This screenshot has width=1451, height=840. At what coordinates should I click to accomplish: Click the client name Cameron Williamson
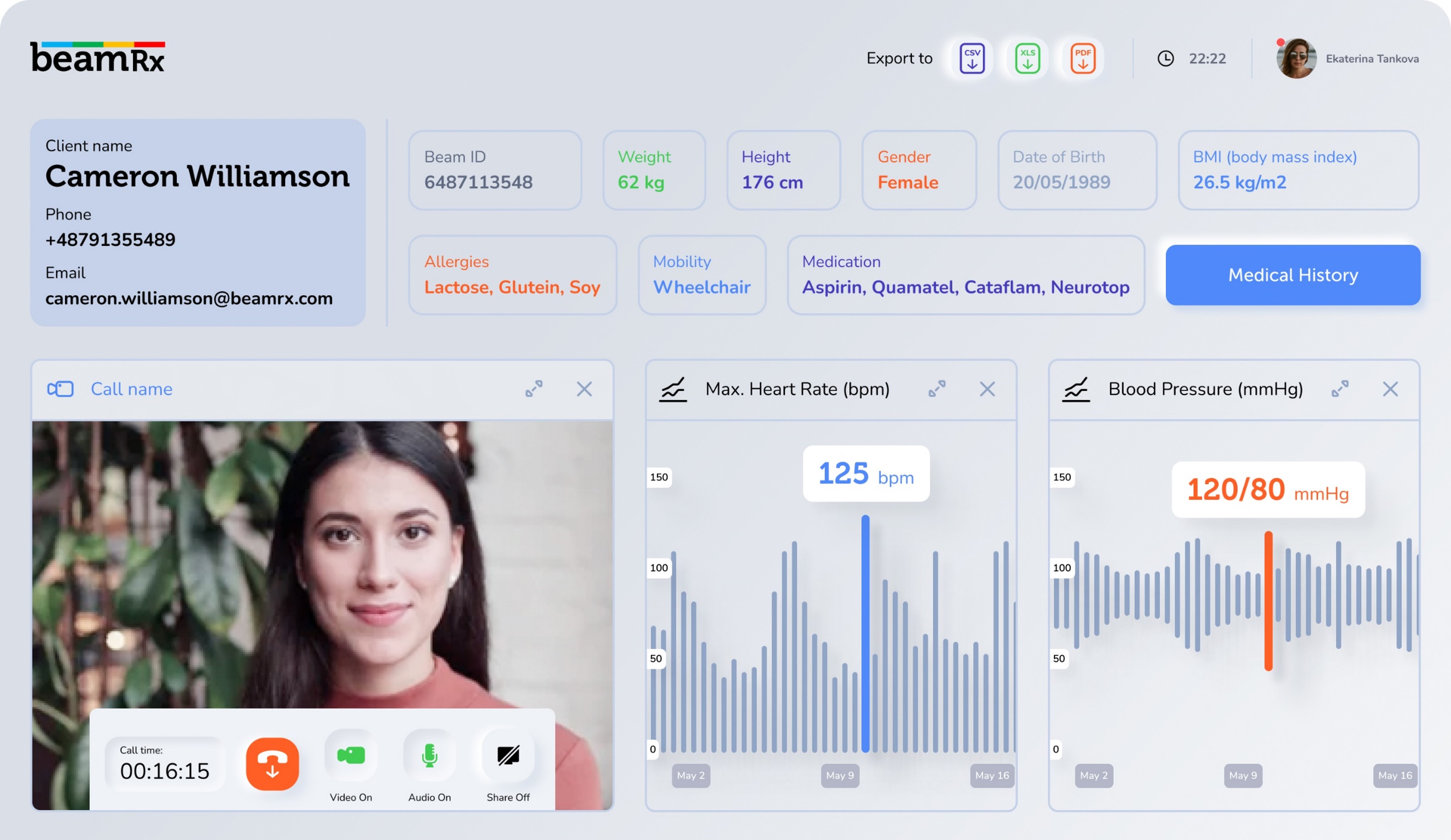click(197, 176)
